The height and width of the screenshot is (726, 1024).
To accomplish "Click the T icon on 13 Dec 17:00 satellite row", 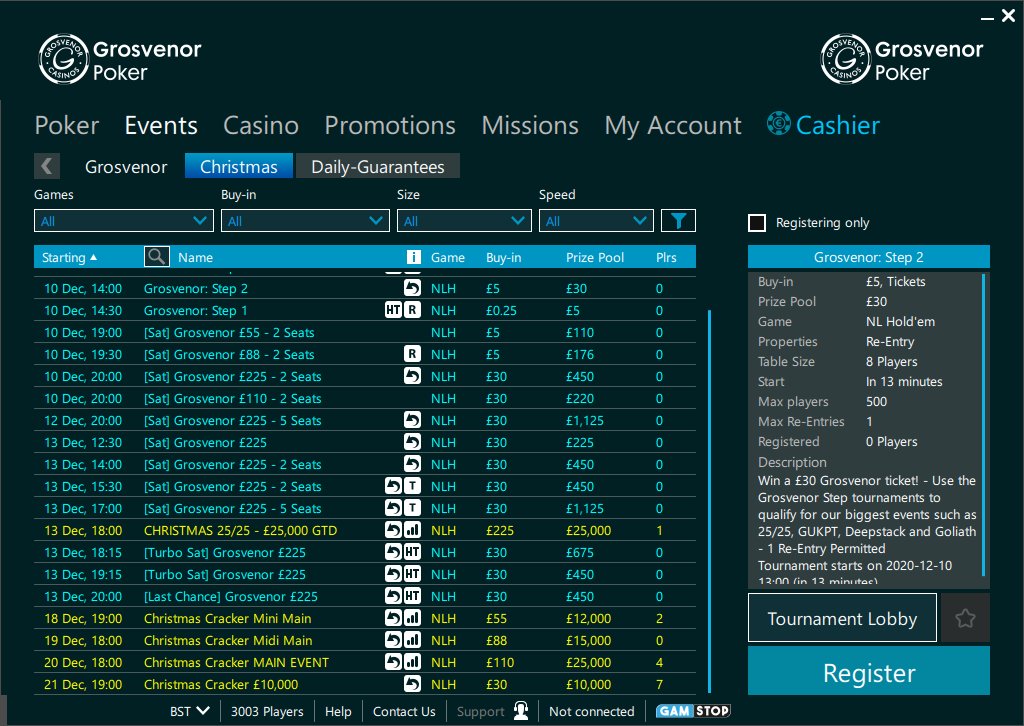I will click(x=412, y=508).
